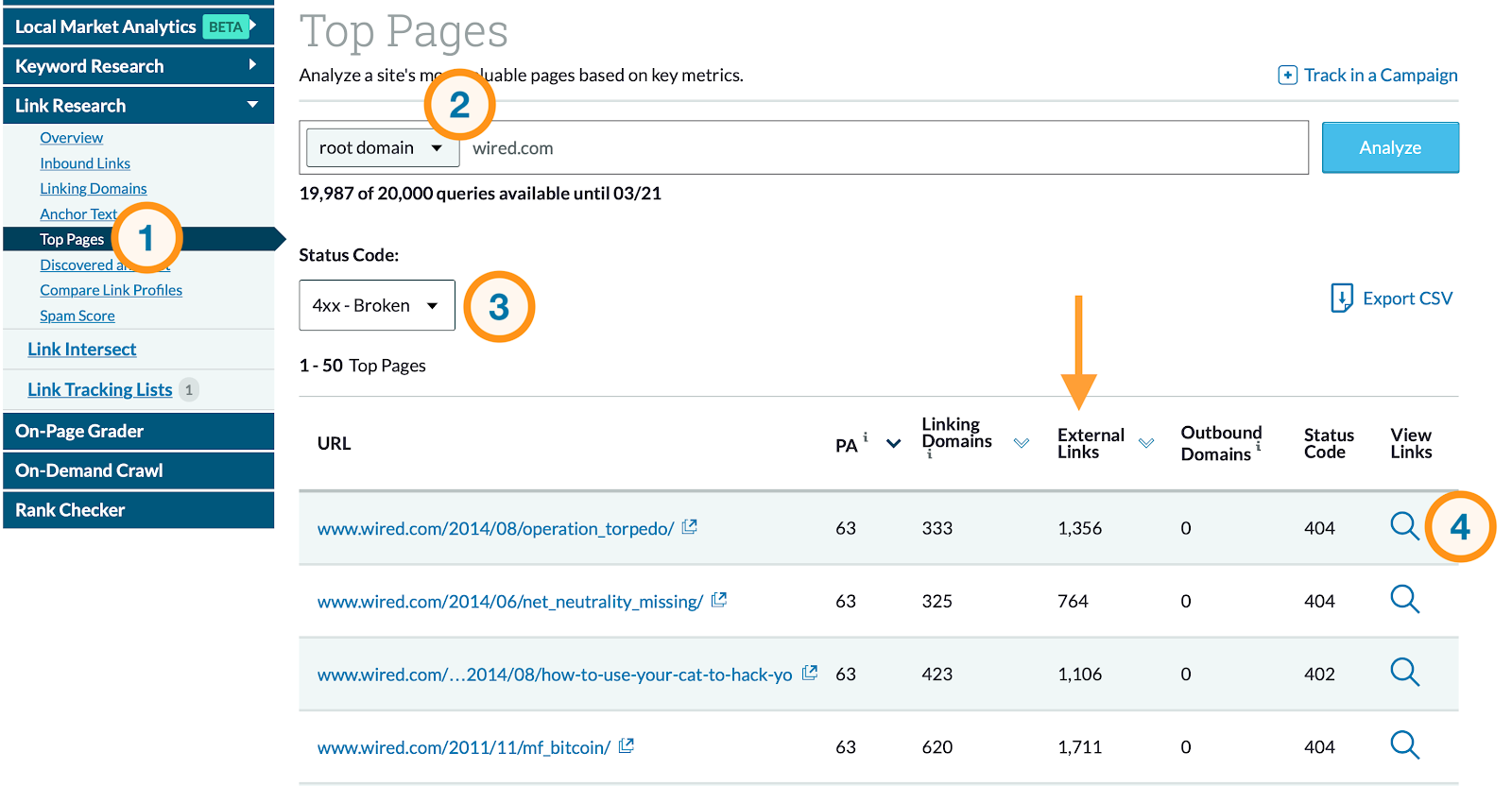View links for net_neutrality_missing page

pos(1404,599)
